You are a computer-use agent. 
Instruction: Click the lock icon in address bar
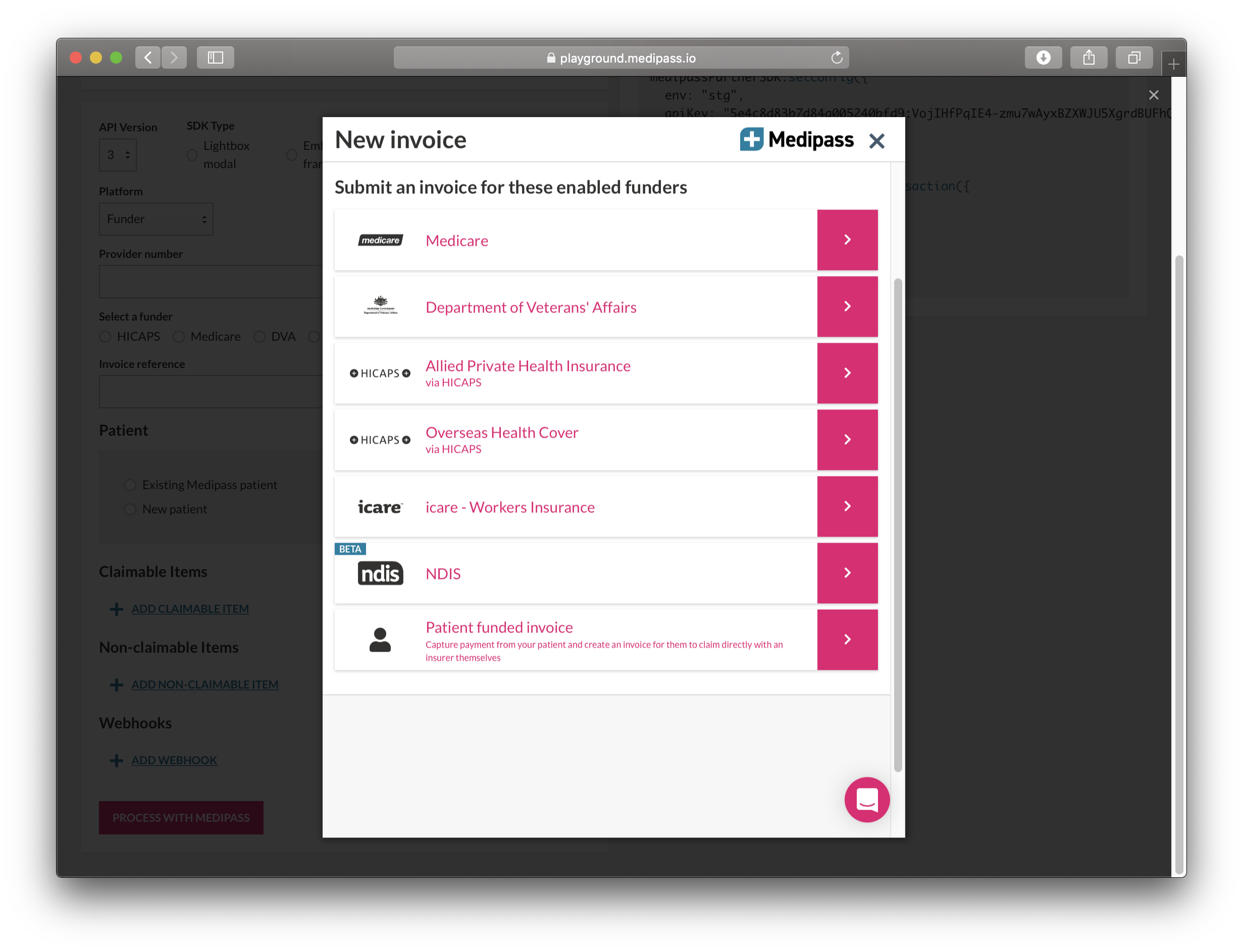tap(551, 58)
